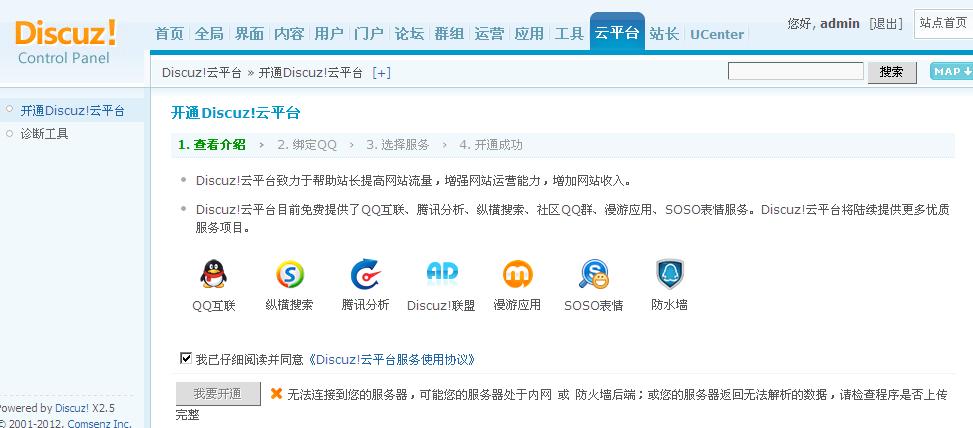Click step 3. 选择服务
The height and width of the screenshot is (428, 973).
397,145
